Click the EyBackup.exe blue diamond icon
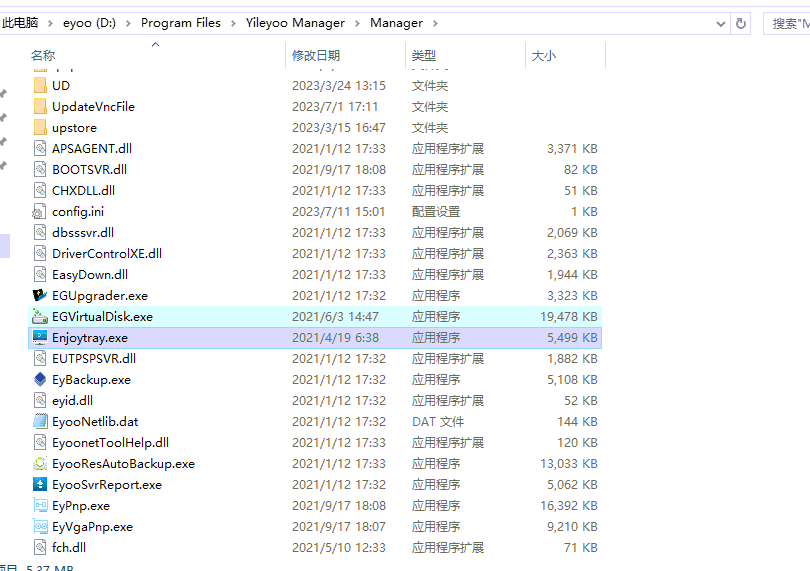 pyautogui.click(x=40, y=379)
